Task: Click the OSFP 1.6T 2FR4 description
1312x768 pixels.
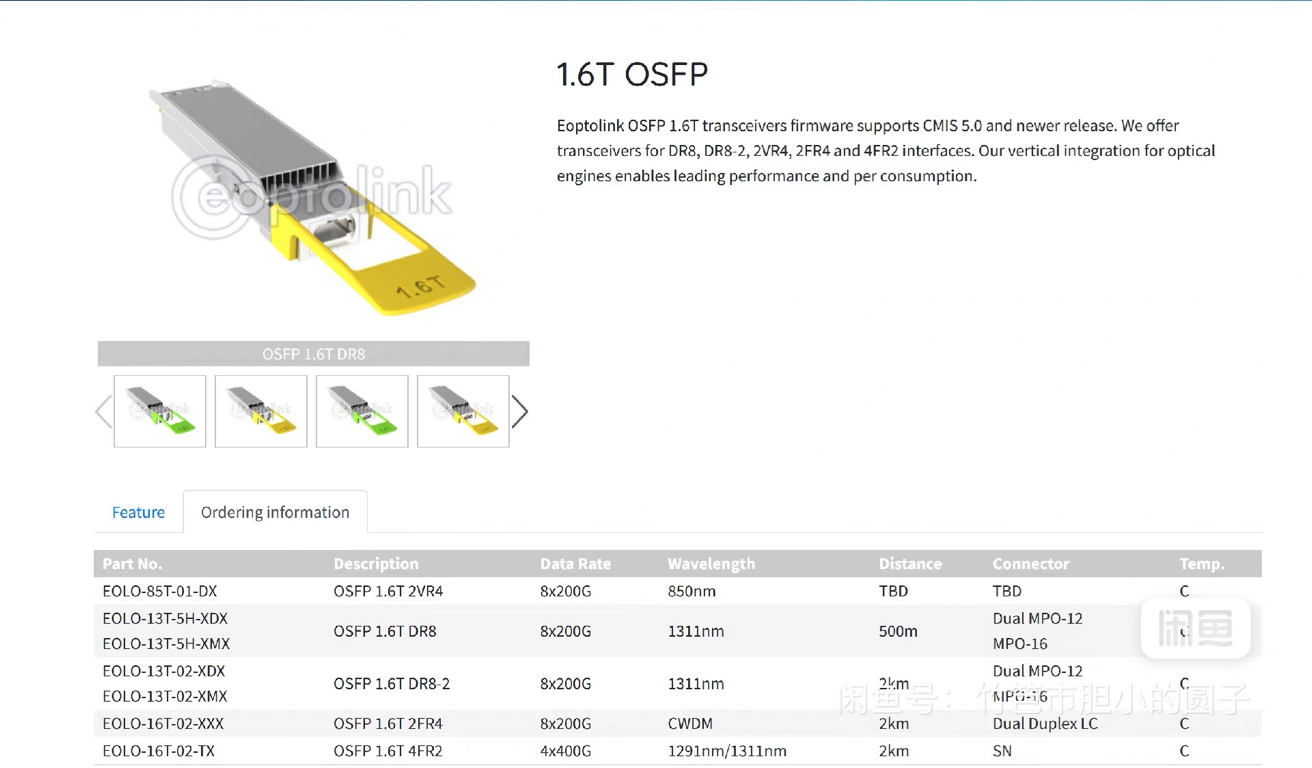Action: click(388, 723)
